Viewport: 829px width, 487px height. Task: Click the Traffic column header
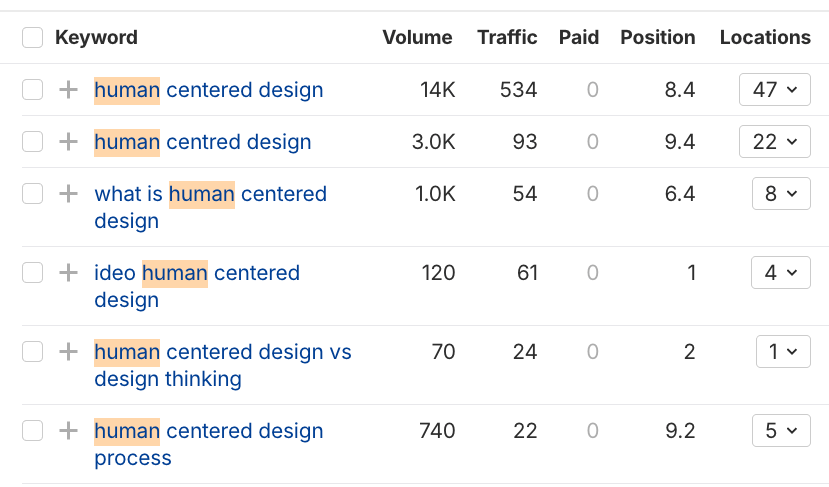(507, 38)
